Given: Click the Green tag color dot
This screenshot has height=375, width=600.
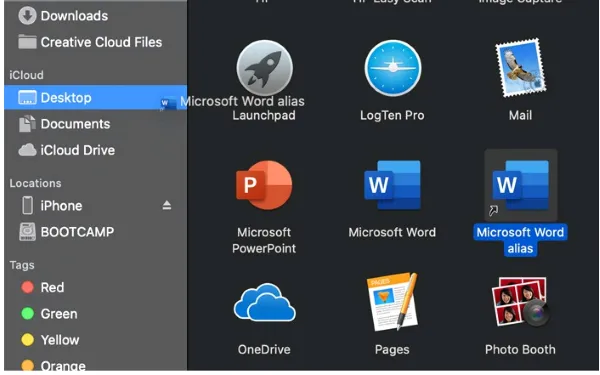Looking at the screenshot, I should click(x=28, y=314).
